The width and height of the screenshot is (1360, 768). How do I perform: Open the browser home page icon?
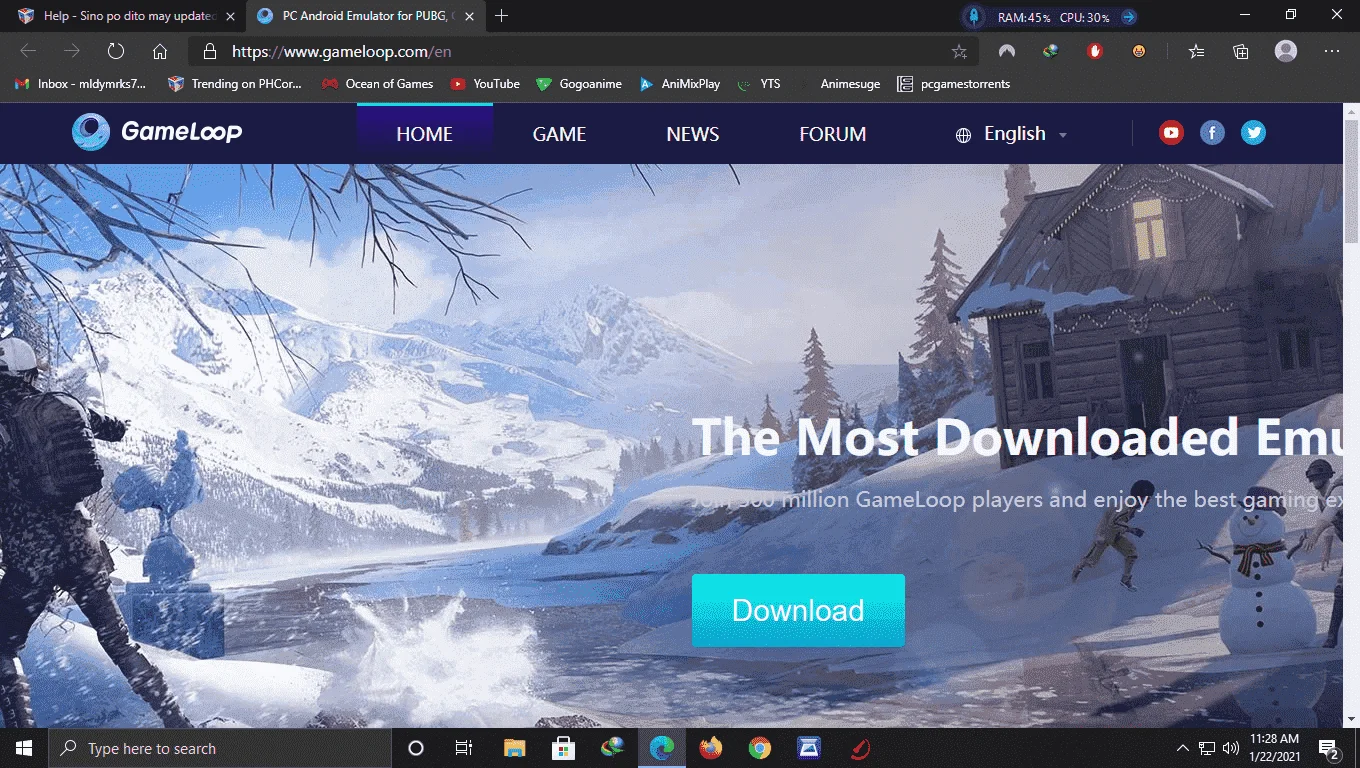tap(160, 51)
